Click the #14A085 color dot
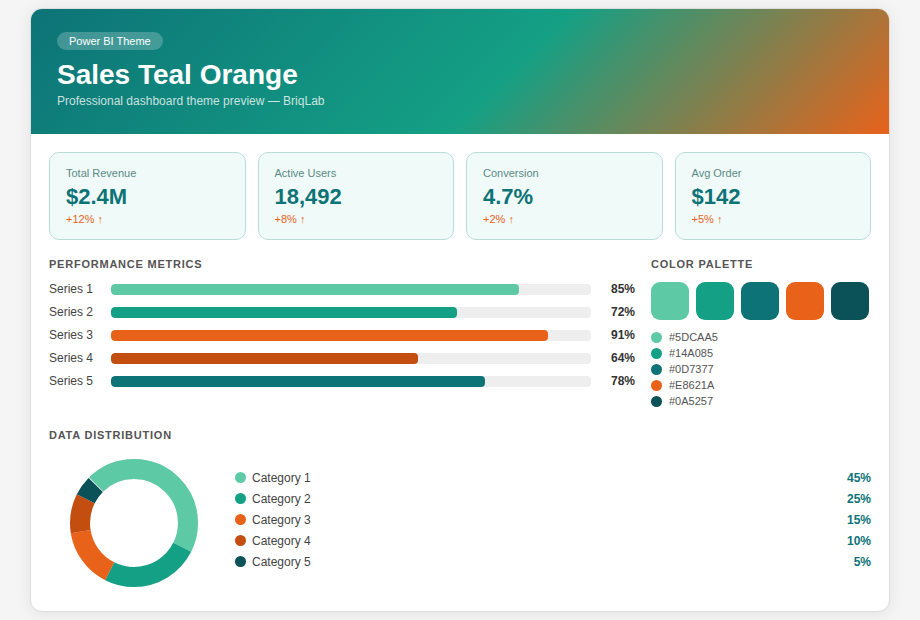The height and width of the screenshot is (620, 920). 656,354
